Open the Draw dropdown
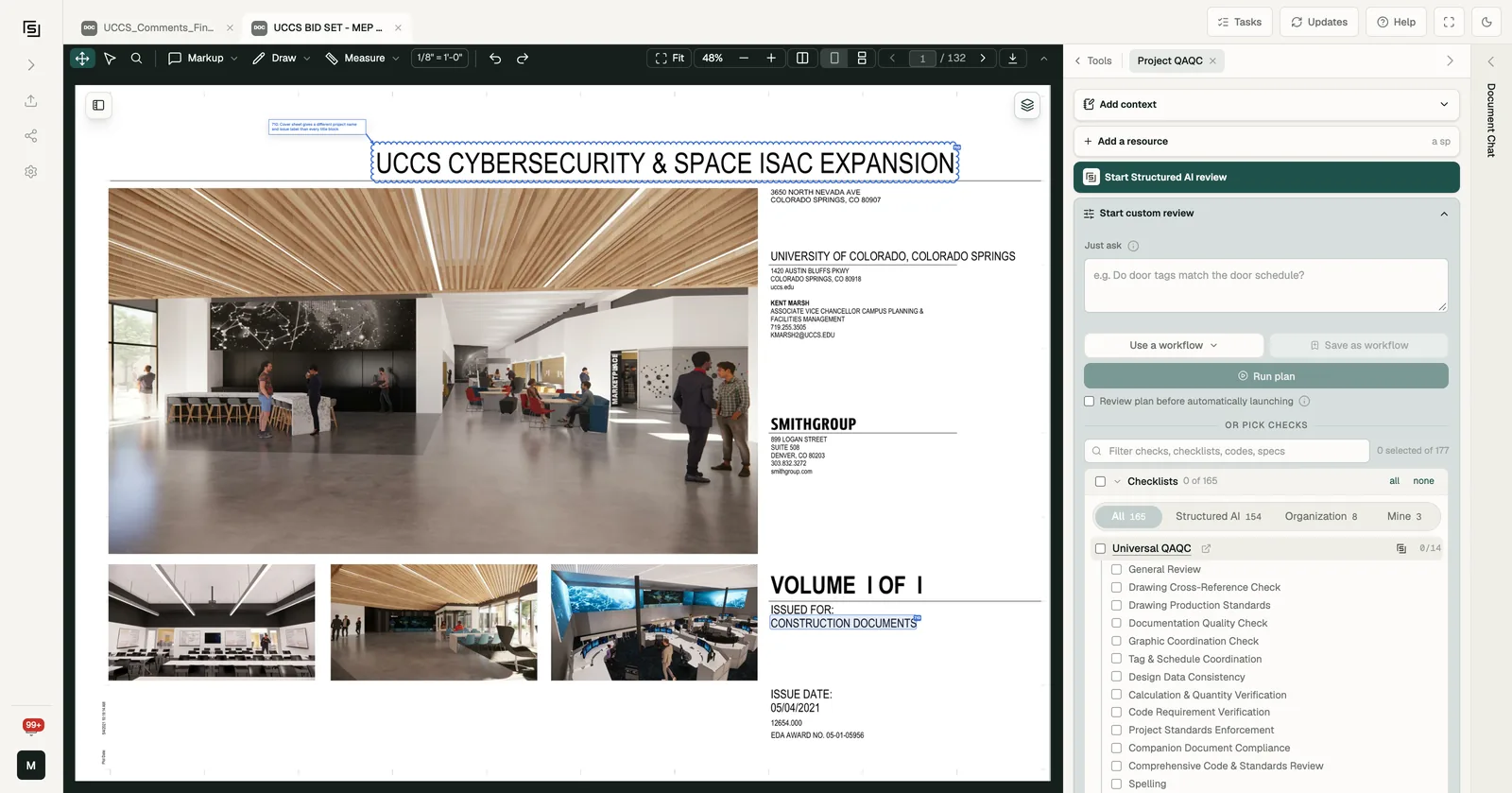1512x793 pixels. pyautogui.click(x=281, y=59)
